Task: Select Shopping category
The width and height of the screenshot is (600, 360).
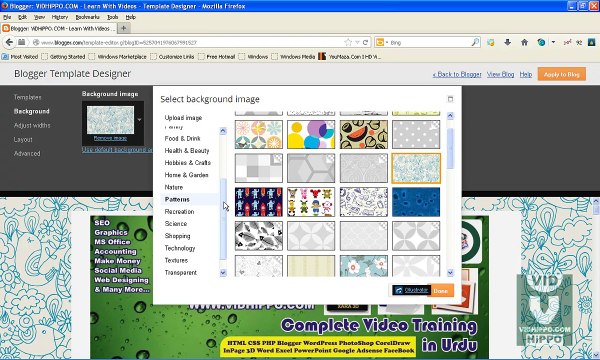Action: (x=178, y=236)
